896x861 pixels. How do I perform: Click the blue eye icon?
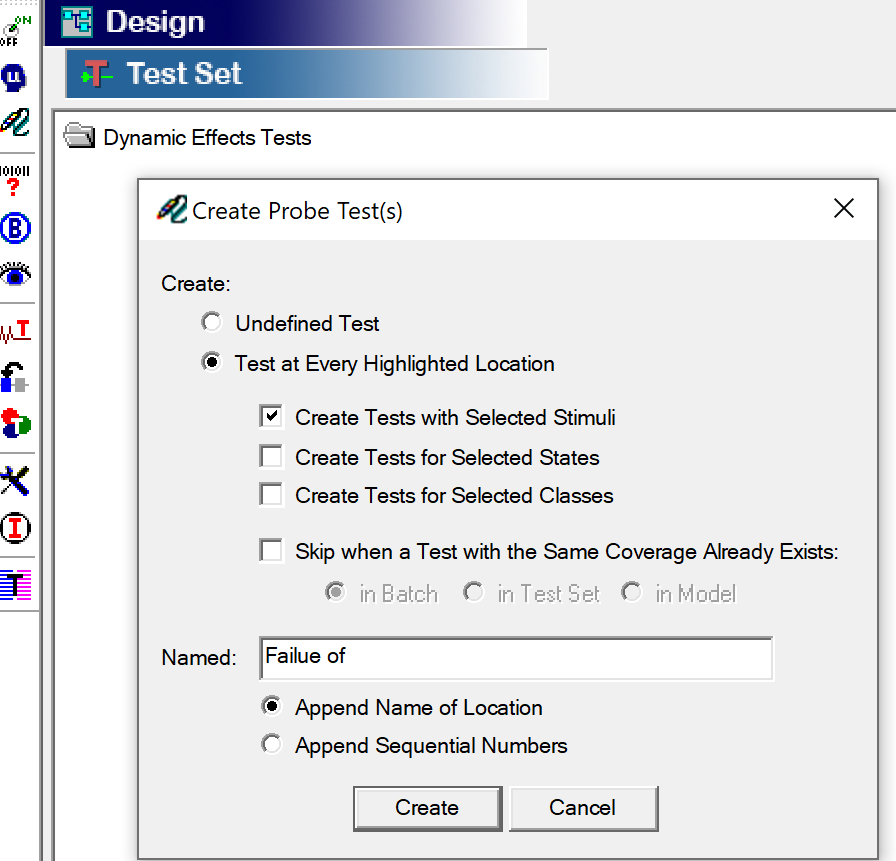[x=16, y=274]
